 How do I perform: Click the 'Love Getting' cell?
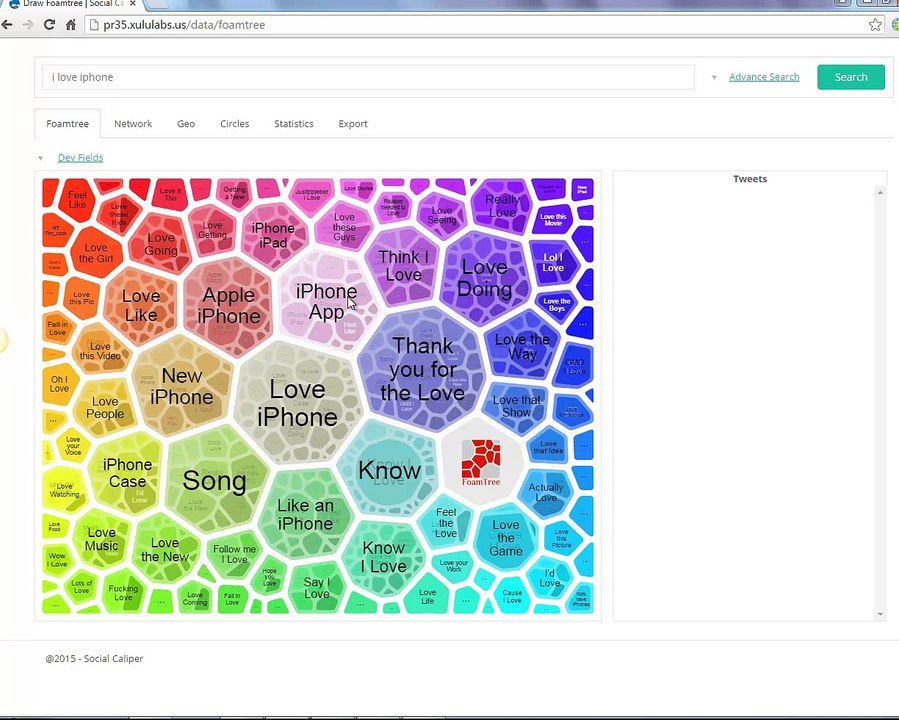pos(212,229)
